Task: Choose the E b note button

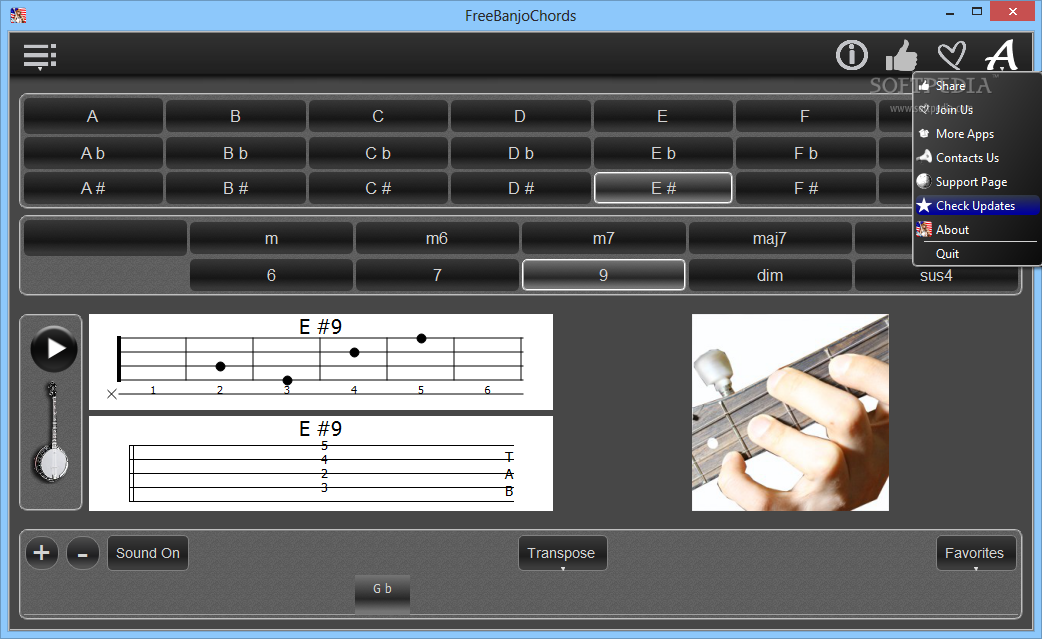Action: pos(663,153)
